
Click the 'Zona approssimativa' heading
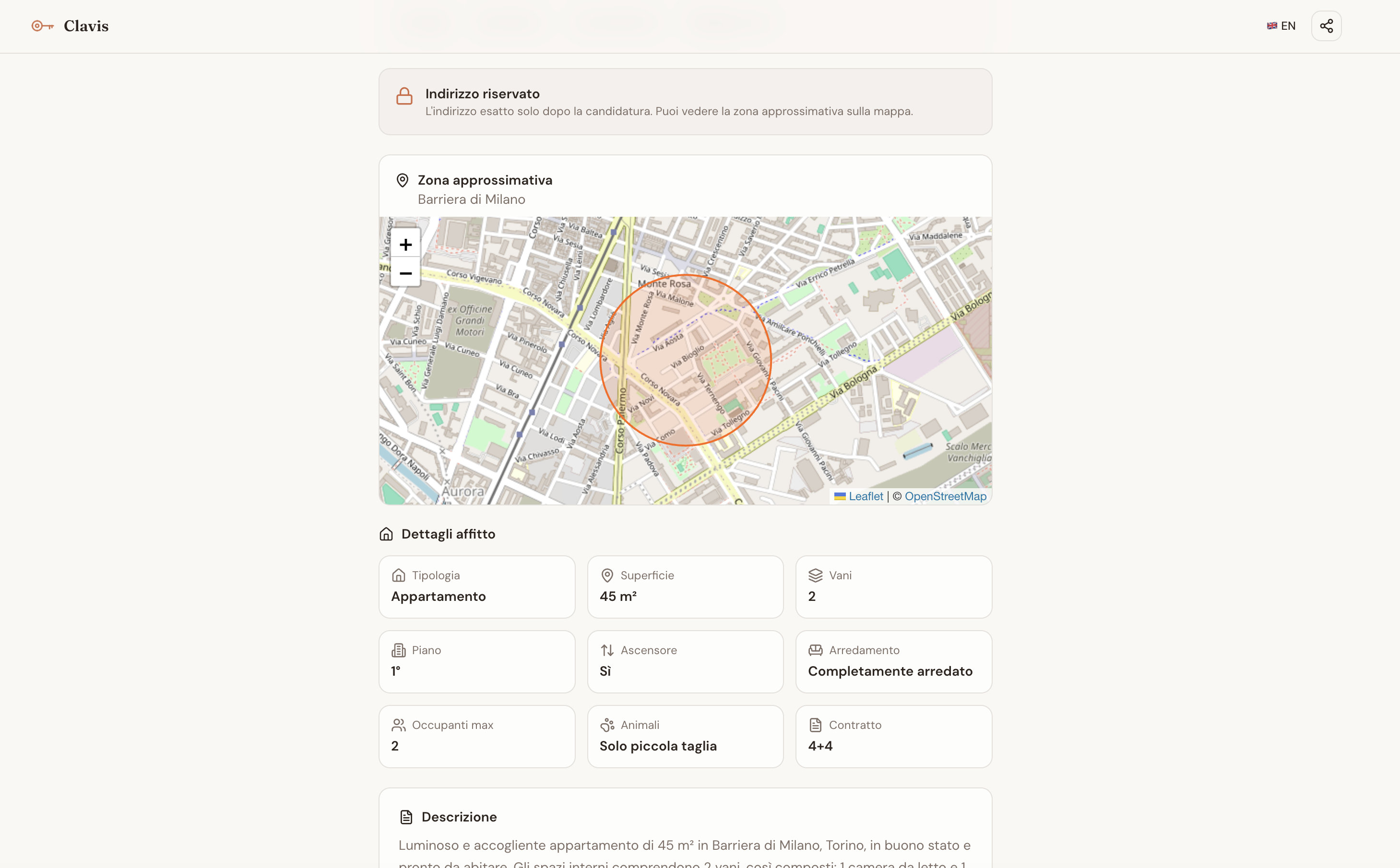tap(485, 180)
